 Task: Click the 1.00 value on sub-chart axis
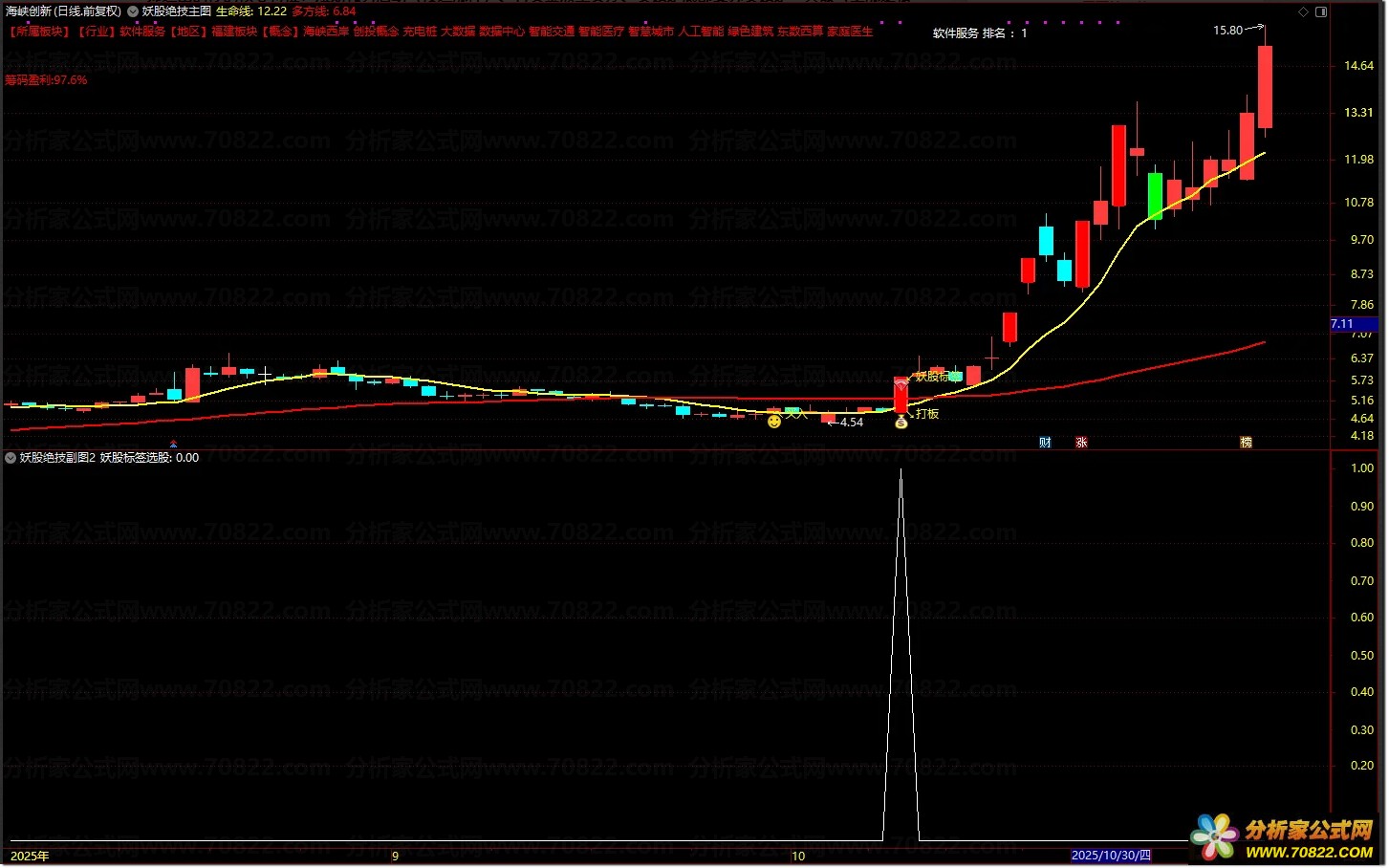coord(1362,468)
